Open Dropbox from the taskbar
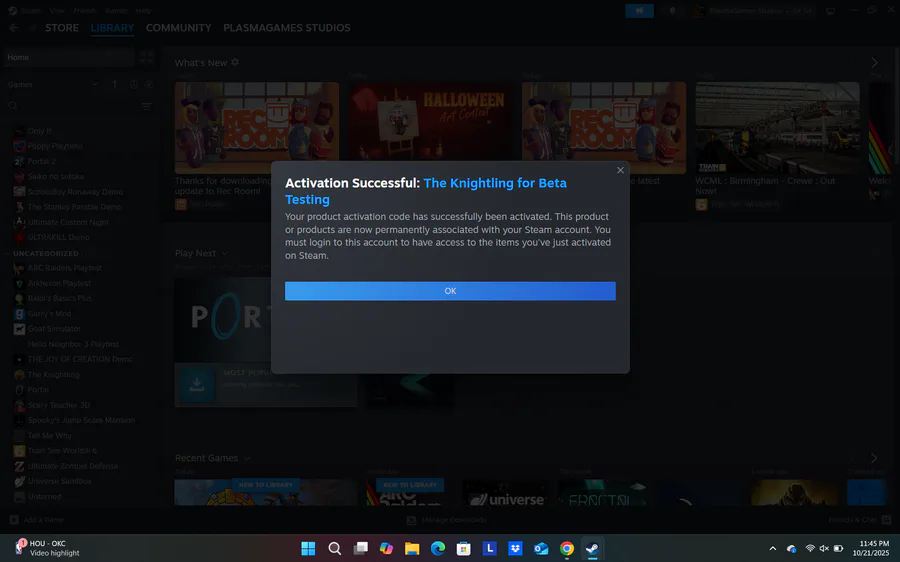This screenshot has width=900, height=562. pos(515,548)
